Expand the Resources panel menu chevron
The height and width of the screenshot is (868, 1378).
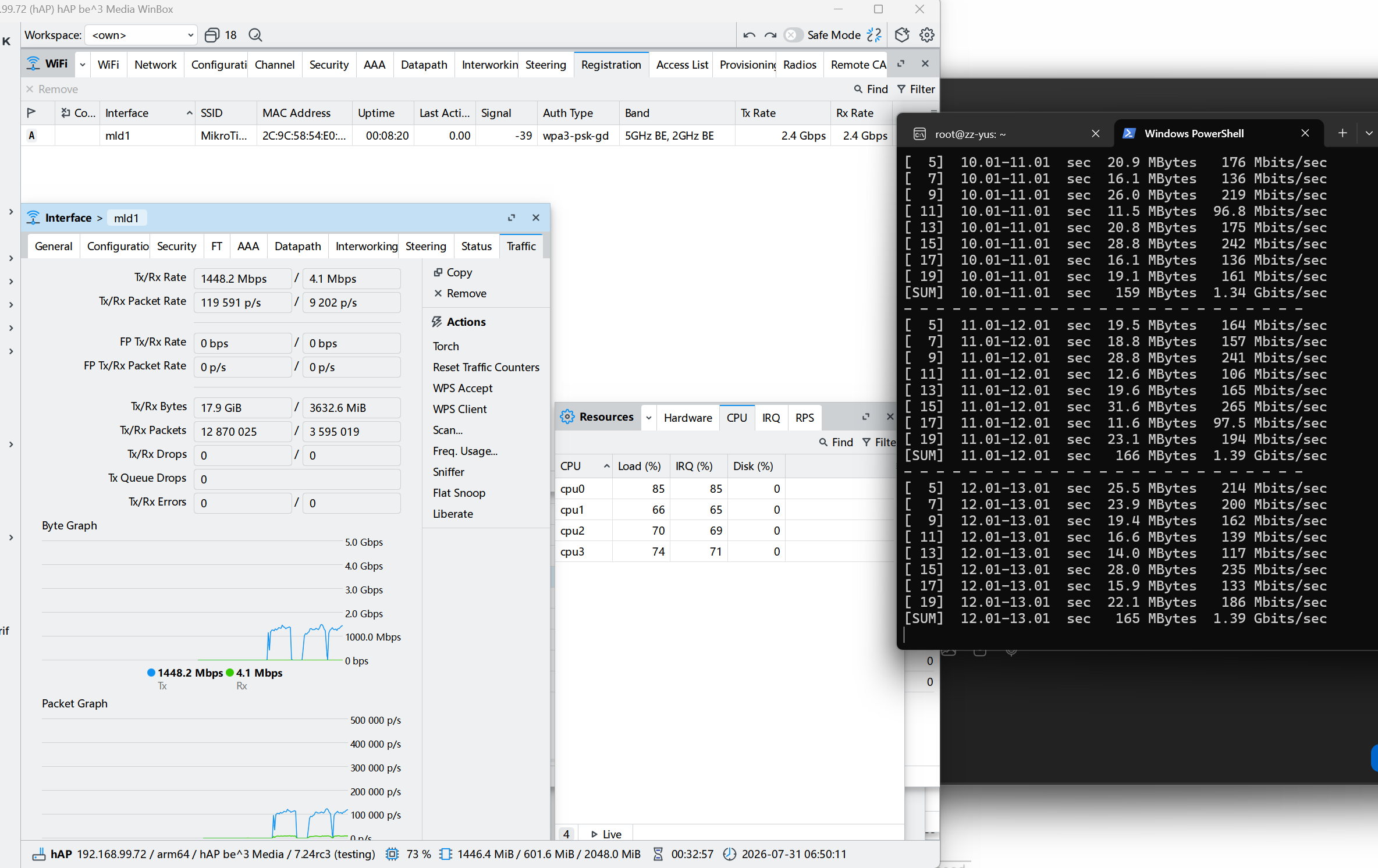[649, 418]
